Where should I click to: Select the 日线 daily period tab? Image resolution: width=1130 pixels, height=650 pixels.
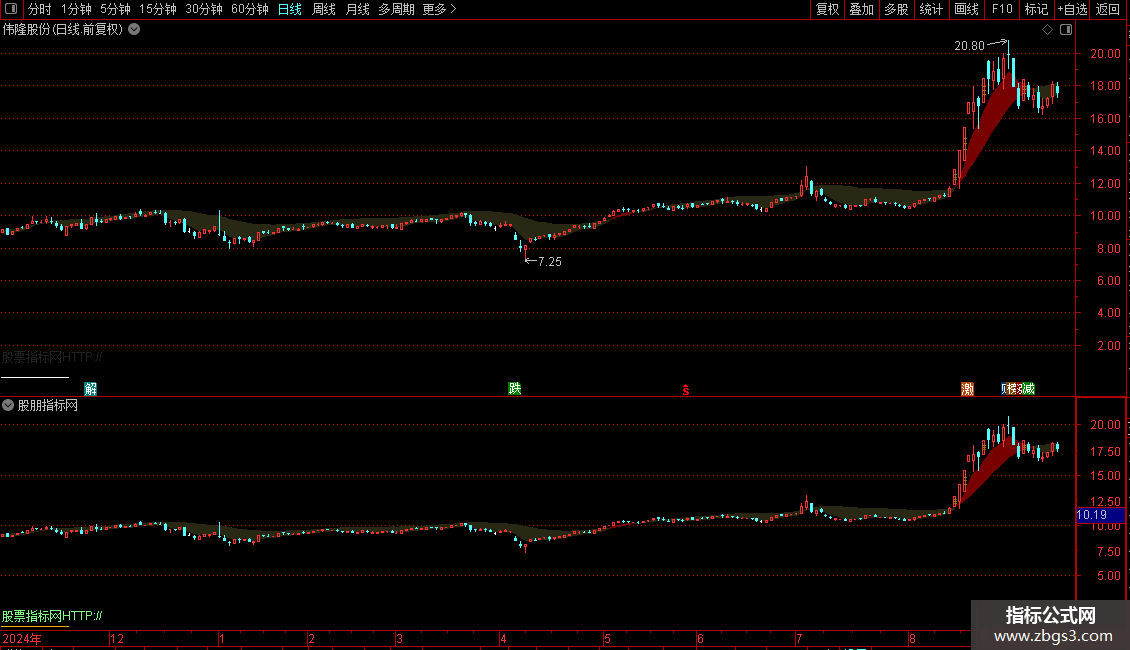pos(290,9)
